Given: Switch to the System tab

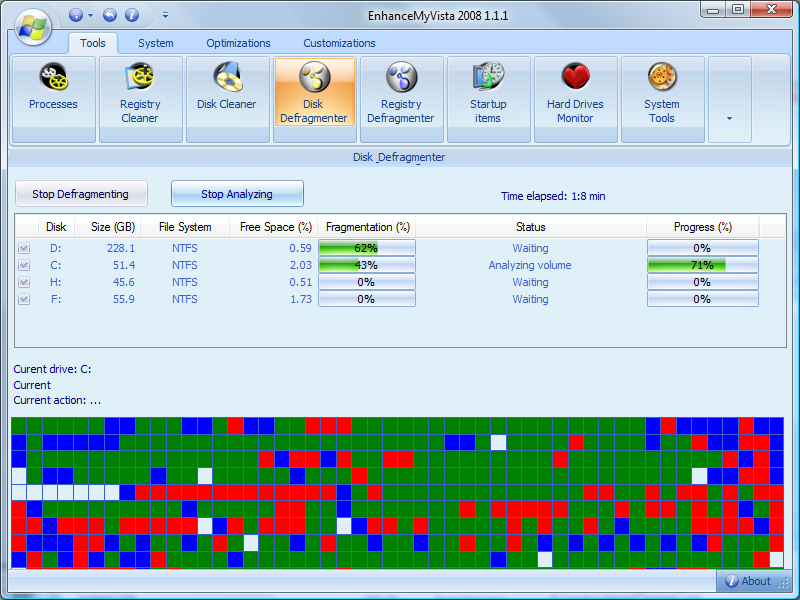Looking at the screenshot, I should tap(156, 43).
